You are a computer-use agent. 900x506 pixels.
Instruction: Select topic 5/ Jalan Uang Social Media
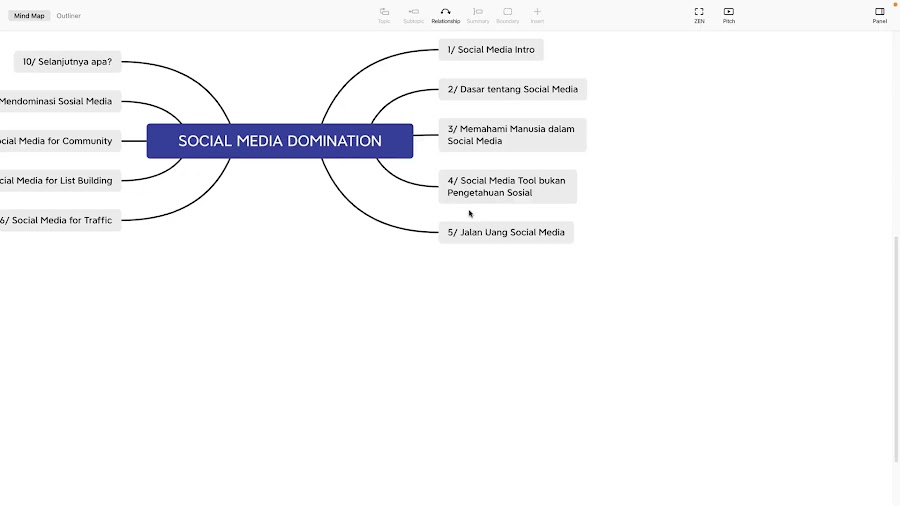(506, 232)
